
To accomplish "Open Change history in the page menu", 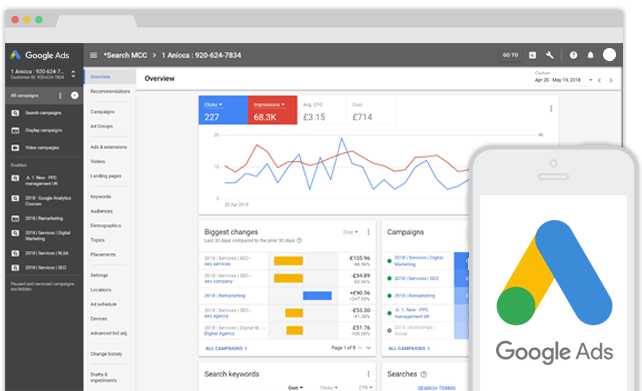I will [x=106, y=354].
